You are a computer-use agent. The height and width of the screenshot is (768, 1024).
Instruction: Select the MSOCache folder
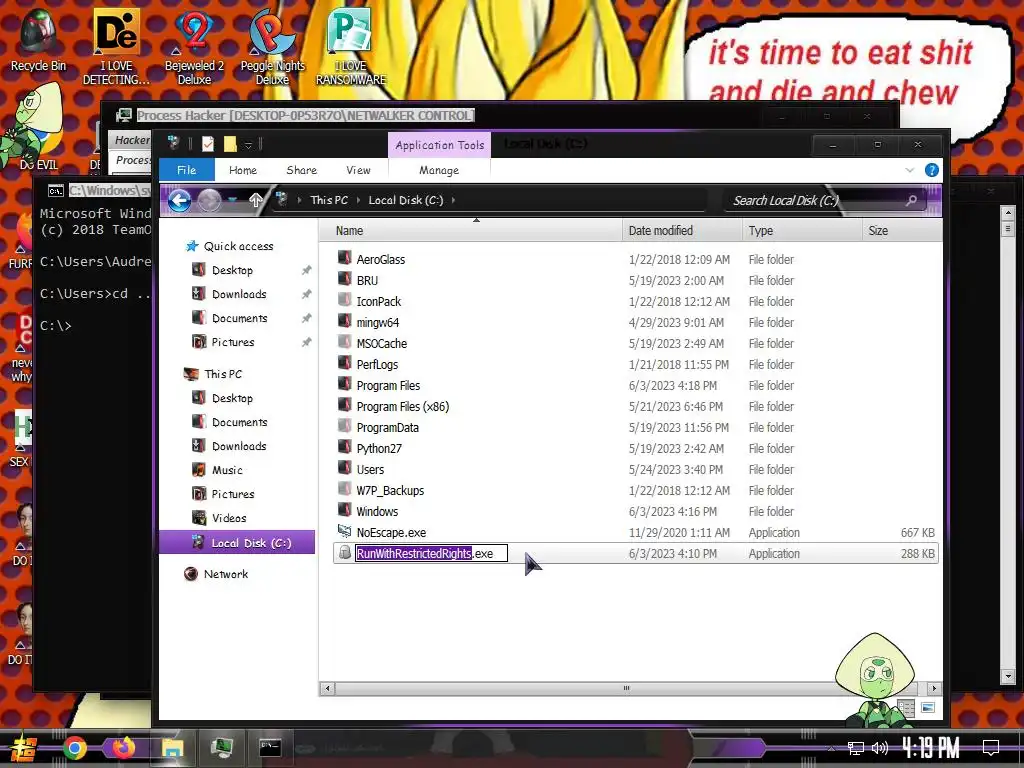tap(381, 344)
